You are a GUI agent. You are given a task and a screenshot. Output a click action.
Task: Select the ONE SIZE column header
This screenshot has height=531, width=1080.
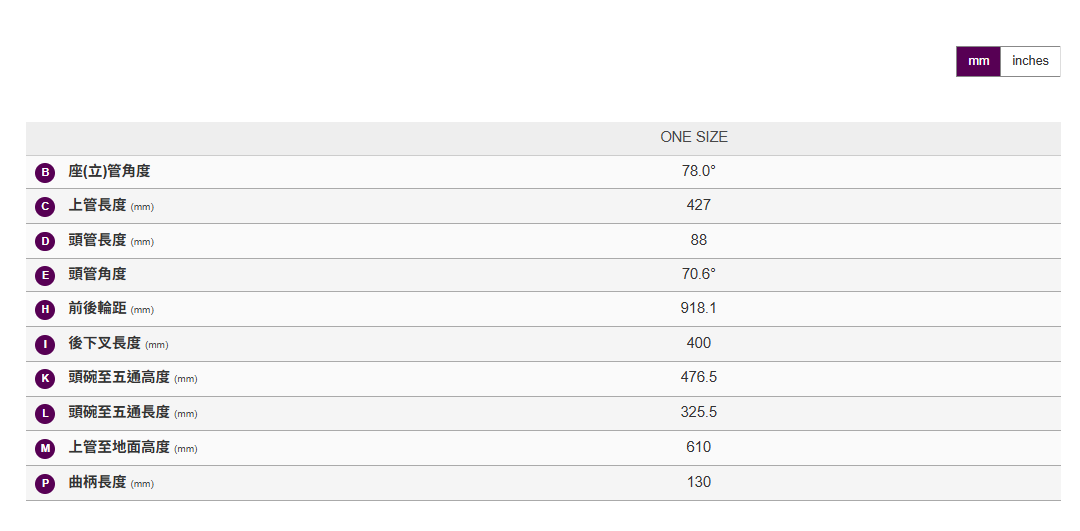pyautogui.click(x=694, y=137)
